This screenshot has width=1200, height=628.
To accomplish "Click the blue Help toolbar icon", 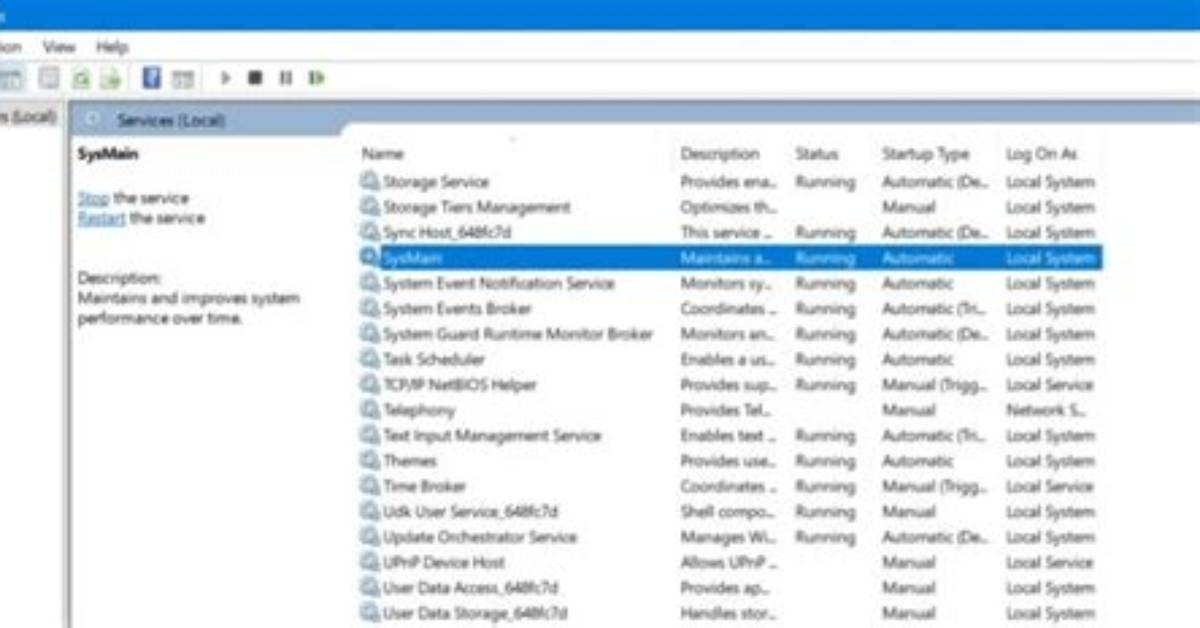I will click(x=151, y=78).
